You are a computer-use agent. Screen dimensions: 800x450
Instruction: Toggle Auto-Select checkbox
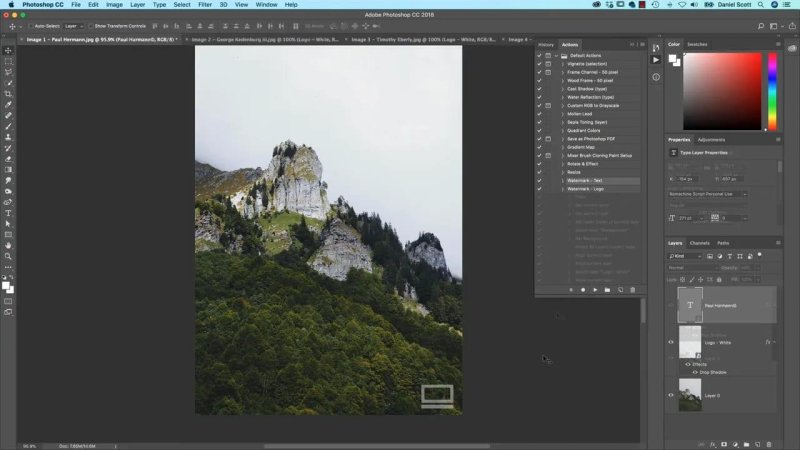(31, 26)
